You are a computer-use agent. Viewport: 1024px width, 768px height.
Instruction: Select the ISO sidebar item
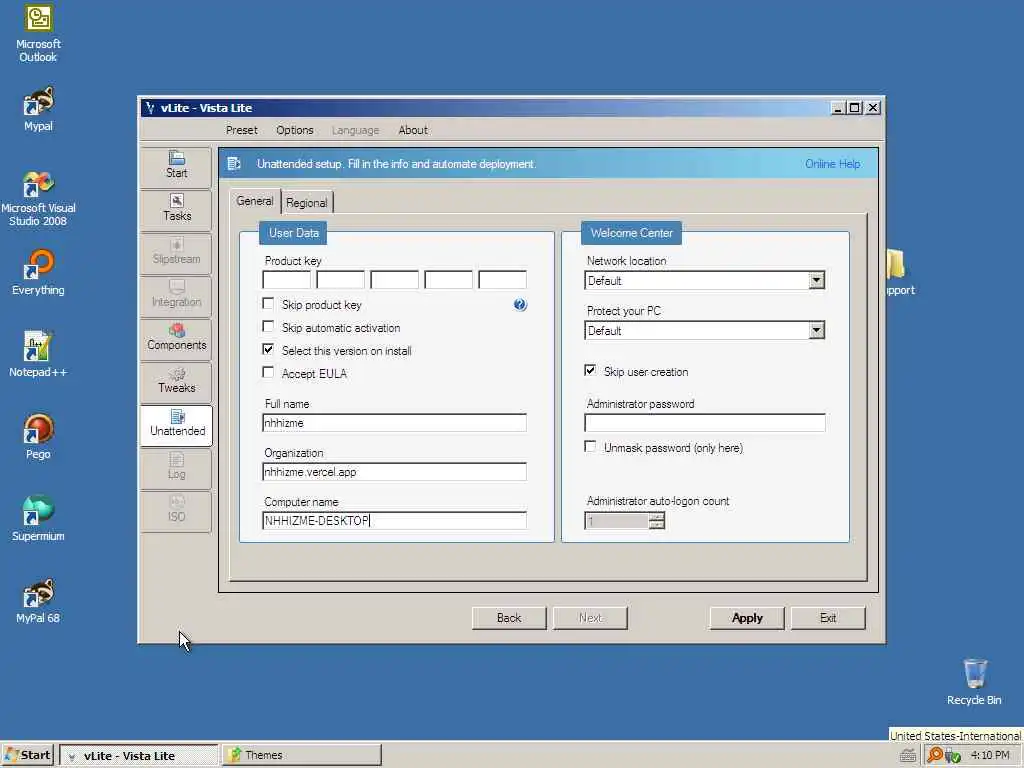click(176, 510)
